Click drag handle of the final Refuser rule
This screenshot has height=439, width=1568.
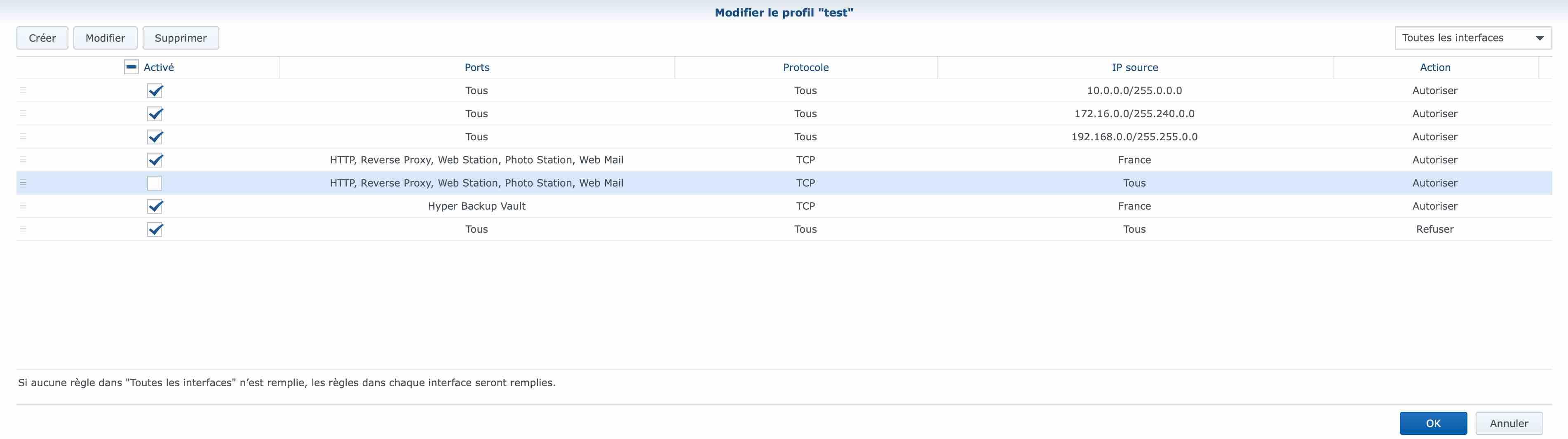click(x=23, y=229)
